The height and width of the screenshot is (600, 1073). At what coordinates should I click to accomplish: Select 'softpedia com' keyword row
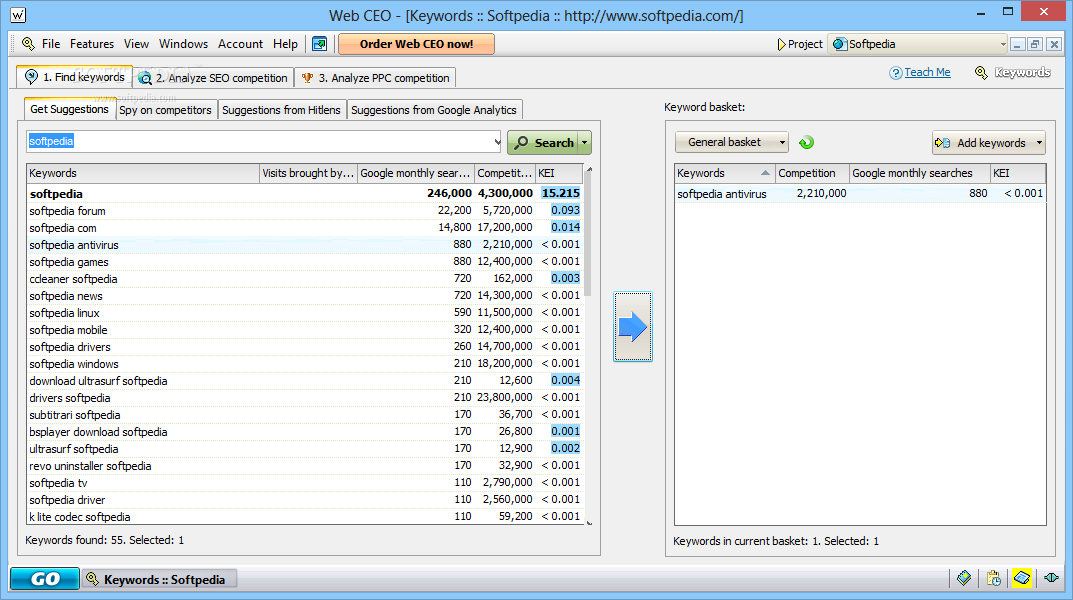305,228
